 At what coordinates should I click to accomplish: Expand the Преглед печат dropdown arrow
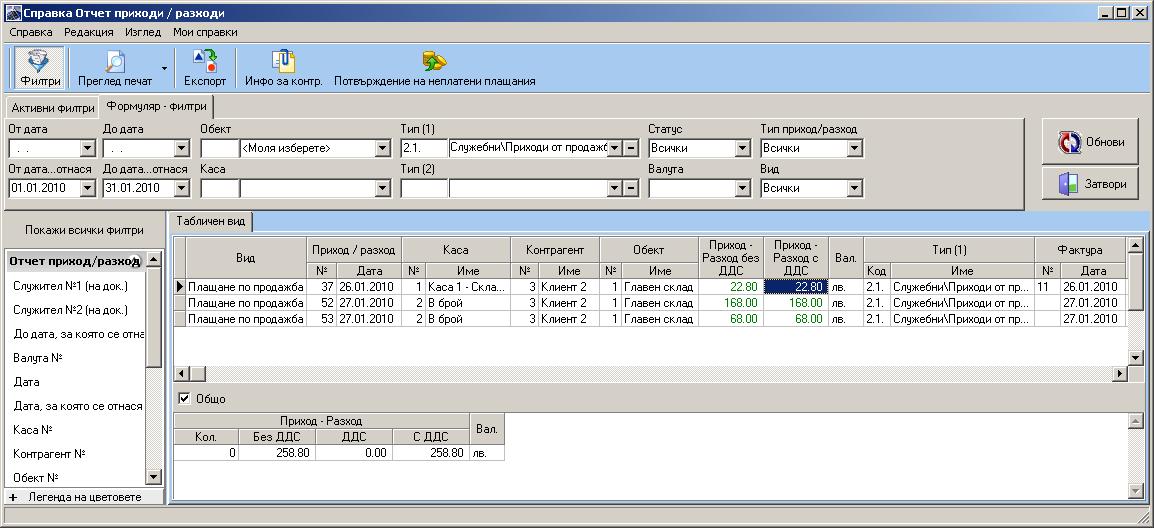163,68
